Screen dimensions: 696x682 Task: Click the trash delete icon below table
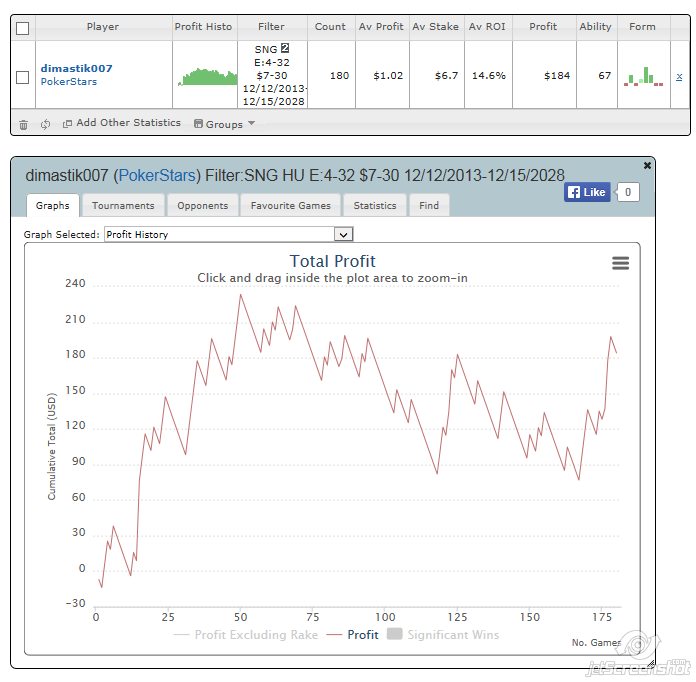pos(24,125)
